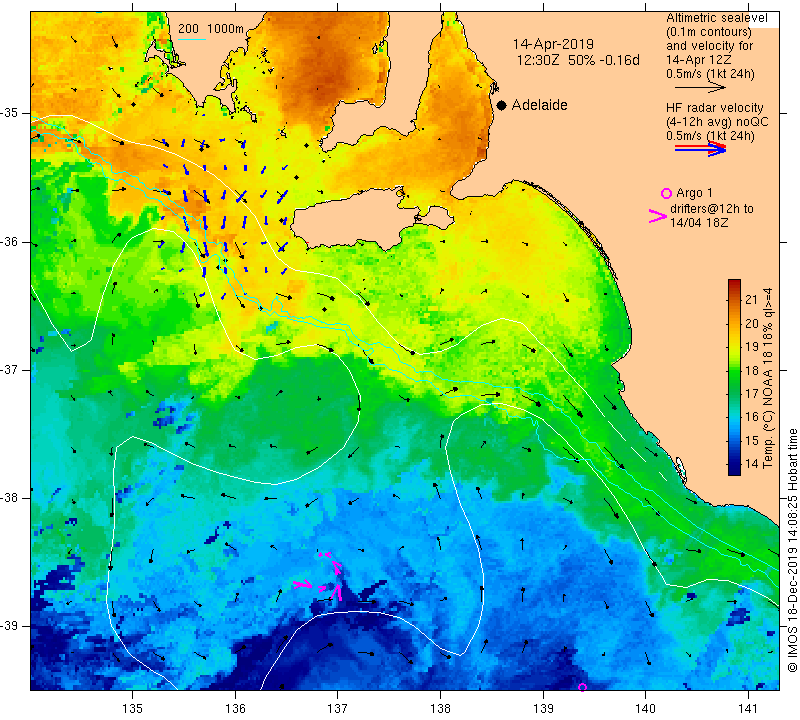Image resolution: width=800 pixels, height=720 pixels.
Task: Click latitude label -37 on left axis
Action: pos(10,369)
